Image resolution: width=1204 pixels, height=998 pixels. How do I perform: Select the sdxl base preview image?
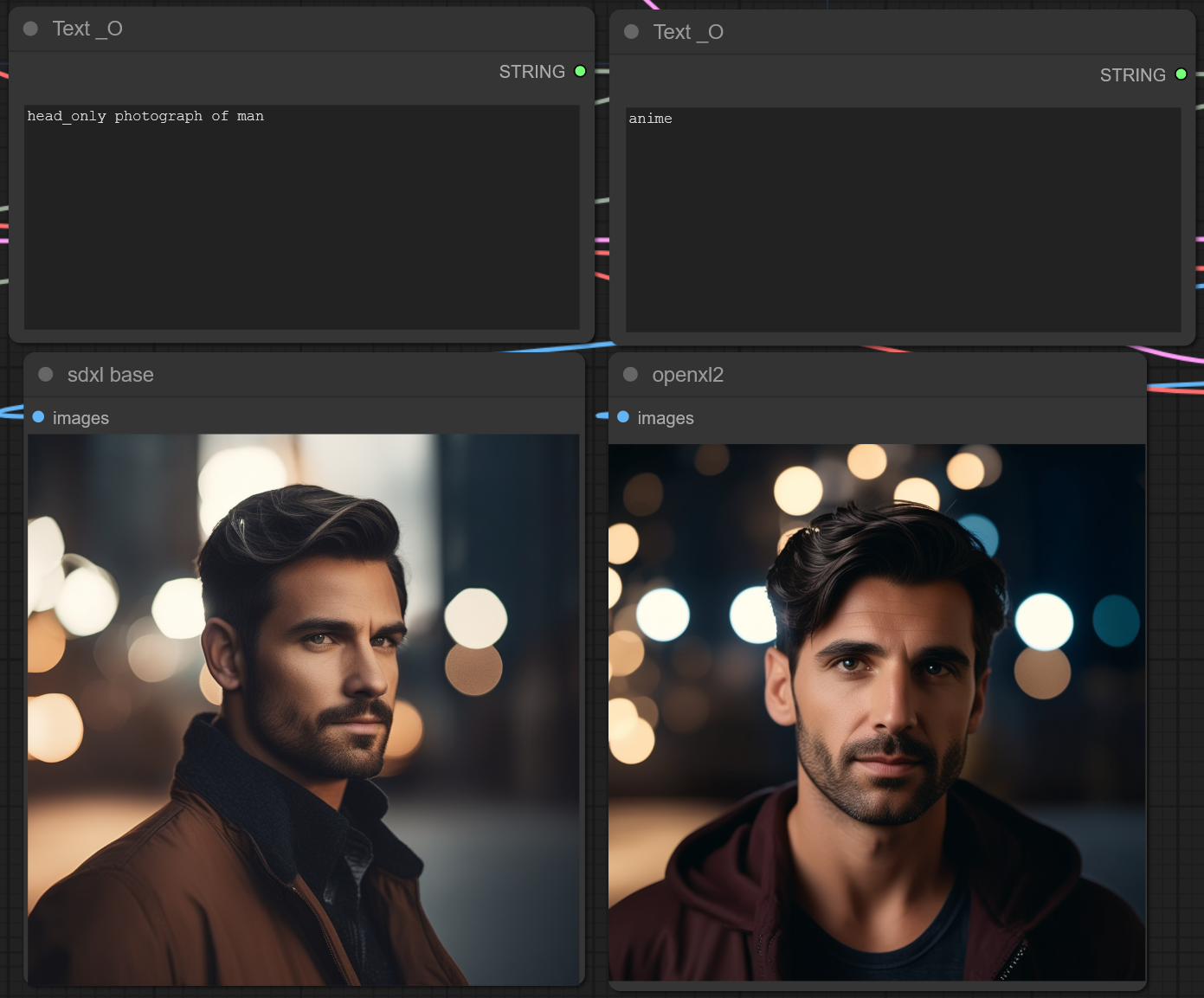[303, 709]
